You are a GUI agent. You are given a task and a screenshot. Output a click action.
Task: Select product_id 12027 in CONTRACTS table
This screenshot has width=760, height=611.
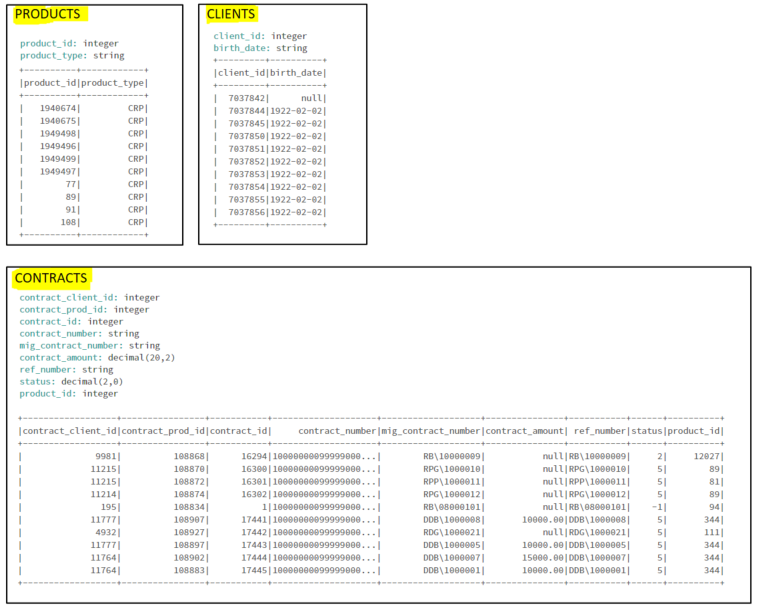704,456
